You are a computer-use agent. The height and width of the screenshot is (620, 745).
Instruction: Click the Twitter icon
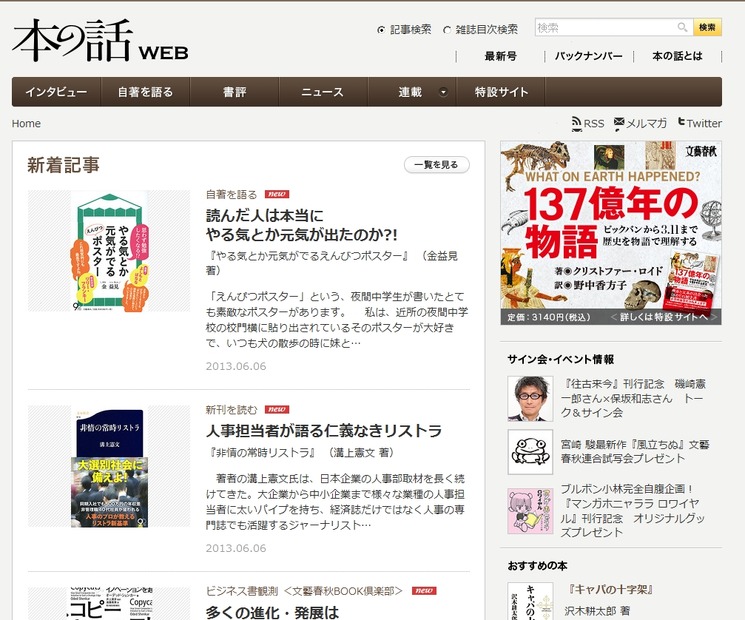point(681,123)
